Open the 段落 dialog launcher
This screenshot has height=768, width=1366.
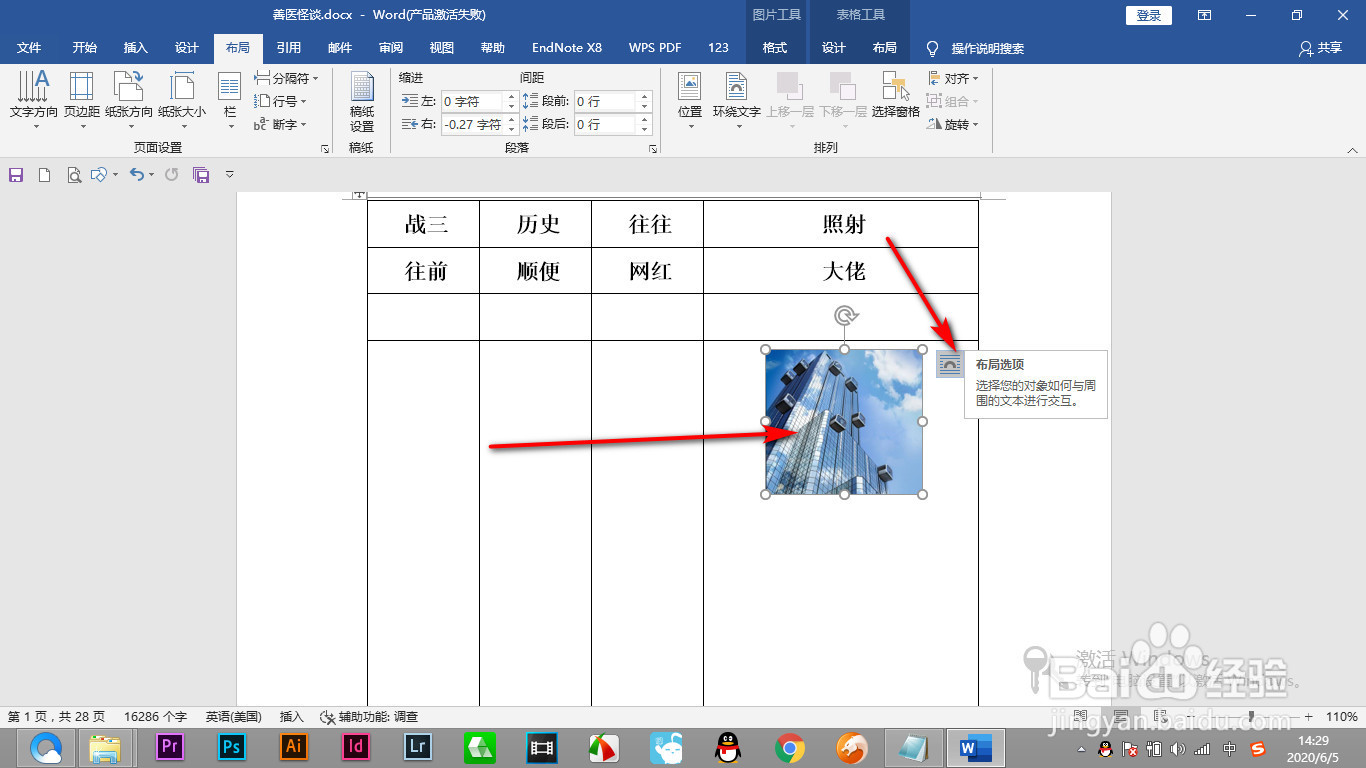pos(653,148)
